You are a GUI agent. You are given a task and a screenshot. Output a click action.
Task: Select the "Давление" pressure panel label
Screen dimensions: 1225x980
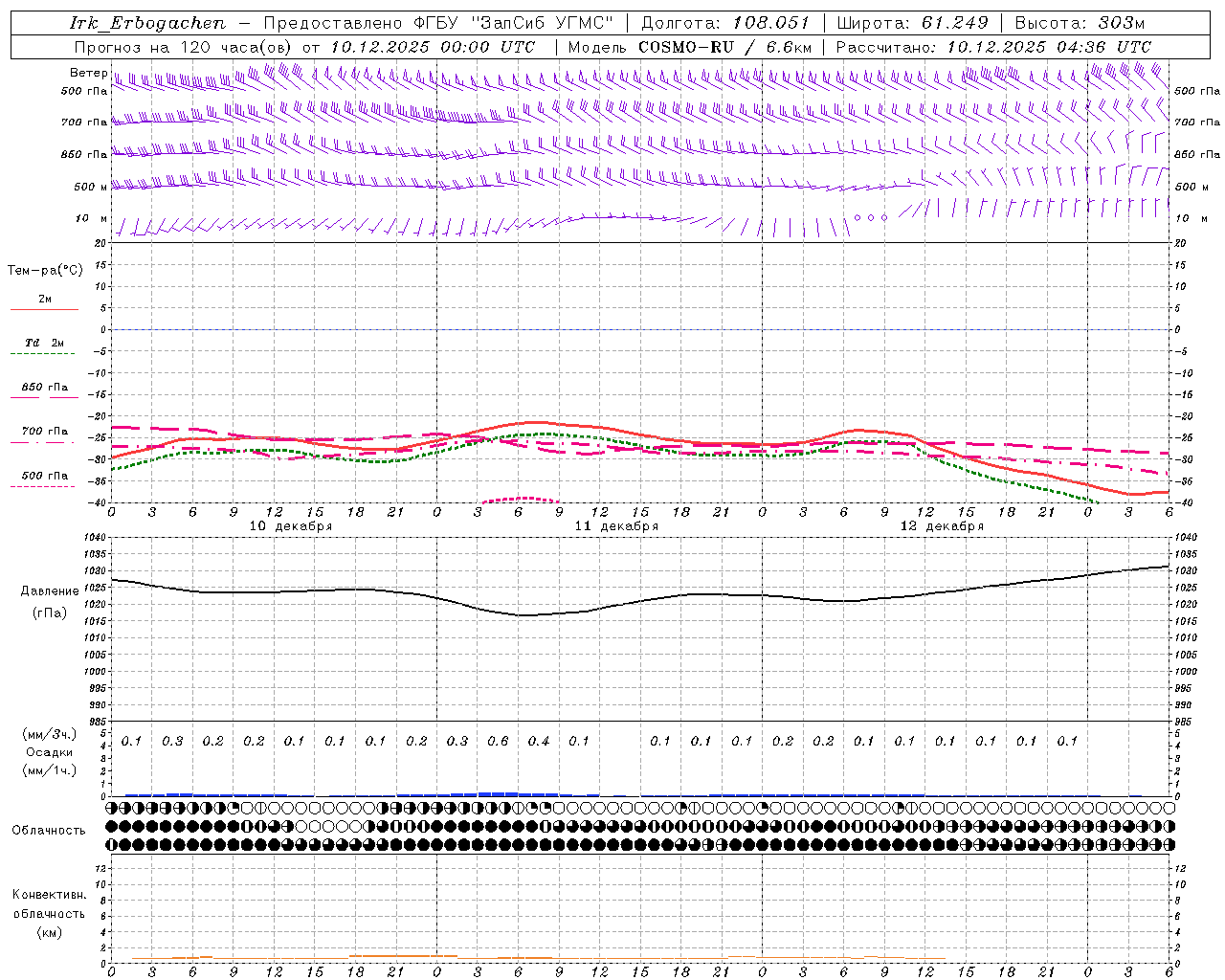[x=48, y=591]
